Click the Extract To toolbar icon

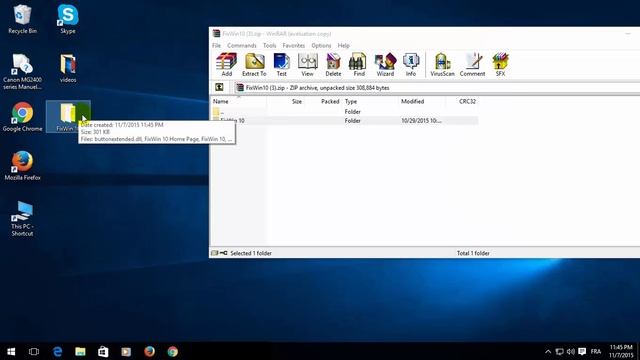pyautogui.click(x=254, y=65)
